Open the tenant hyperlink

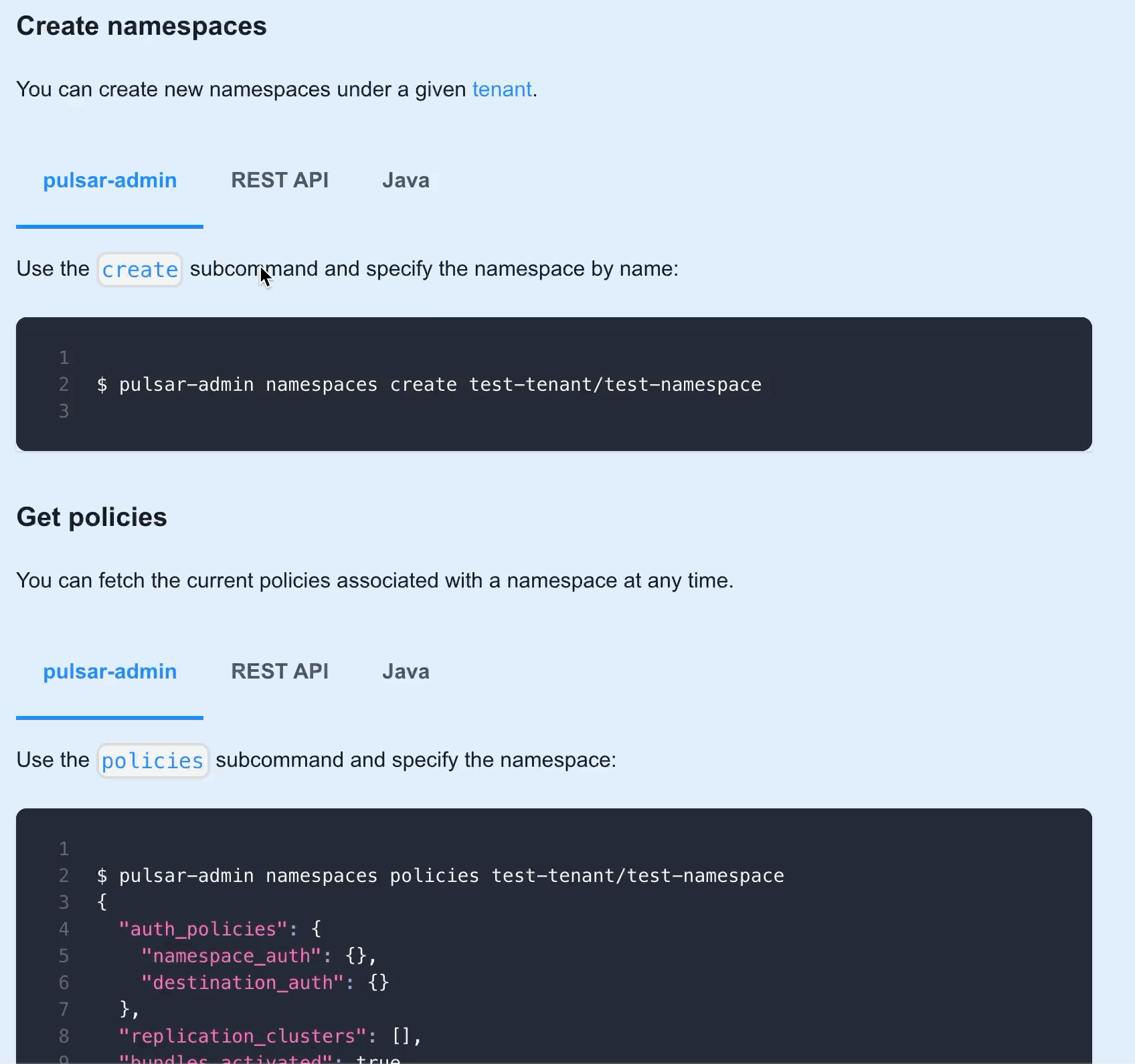point(502,89)
